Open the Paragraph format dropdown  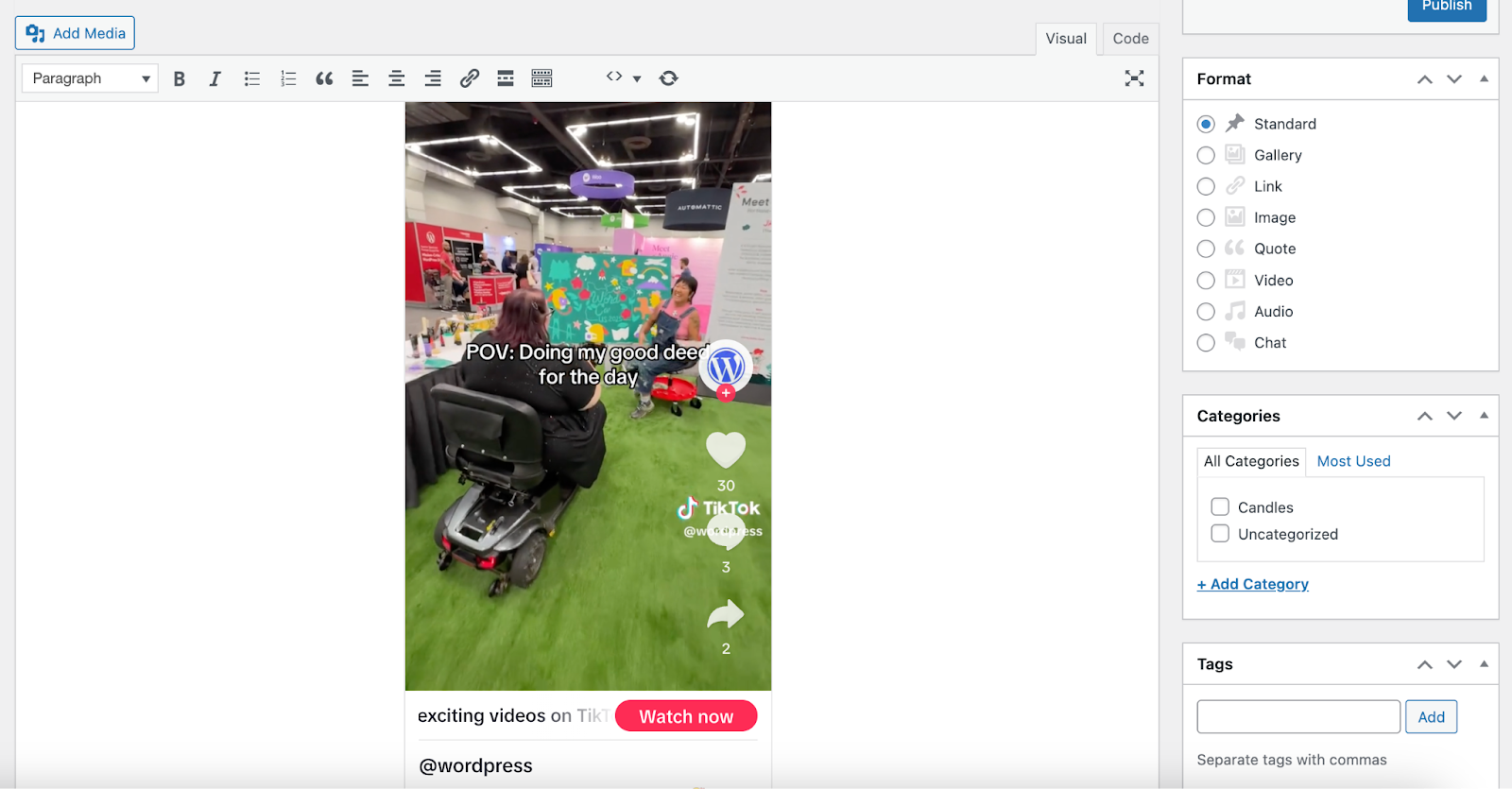[x=90, y=78]
